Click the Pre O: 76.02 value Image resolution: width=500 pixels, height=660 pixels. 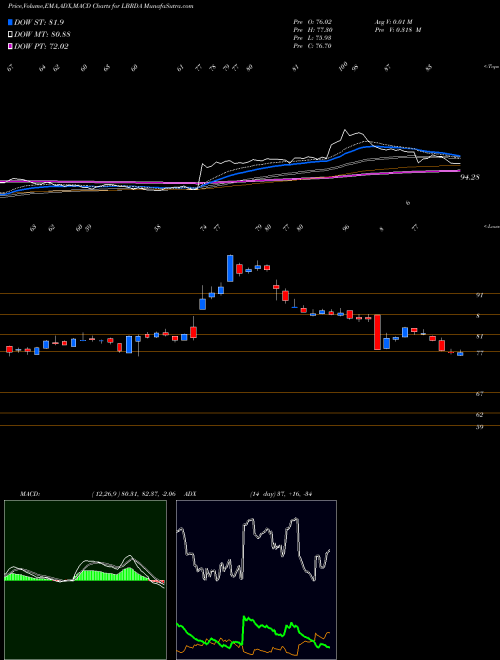click(x=313, y=22)
